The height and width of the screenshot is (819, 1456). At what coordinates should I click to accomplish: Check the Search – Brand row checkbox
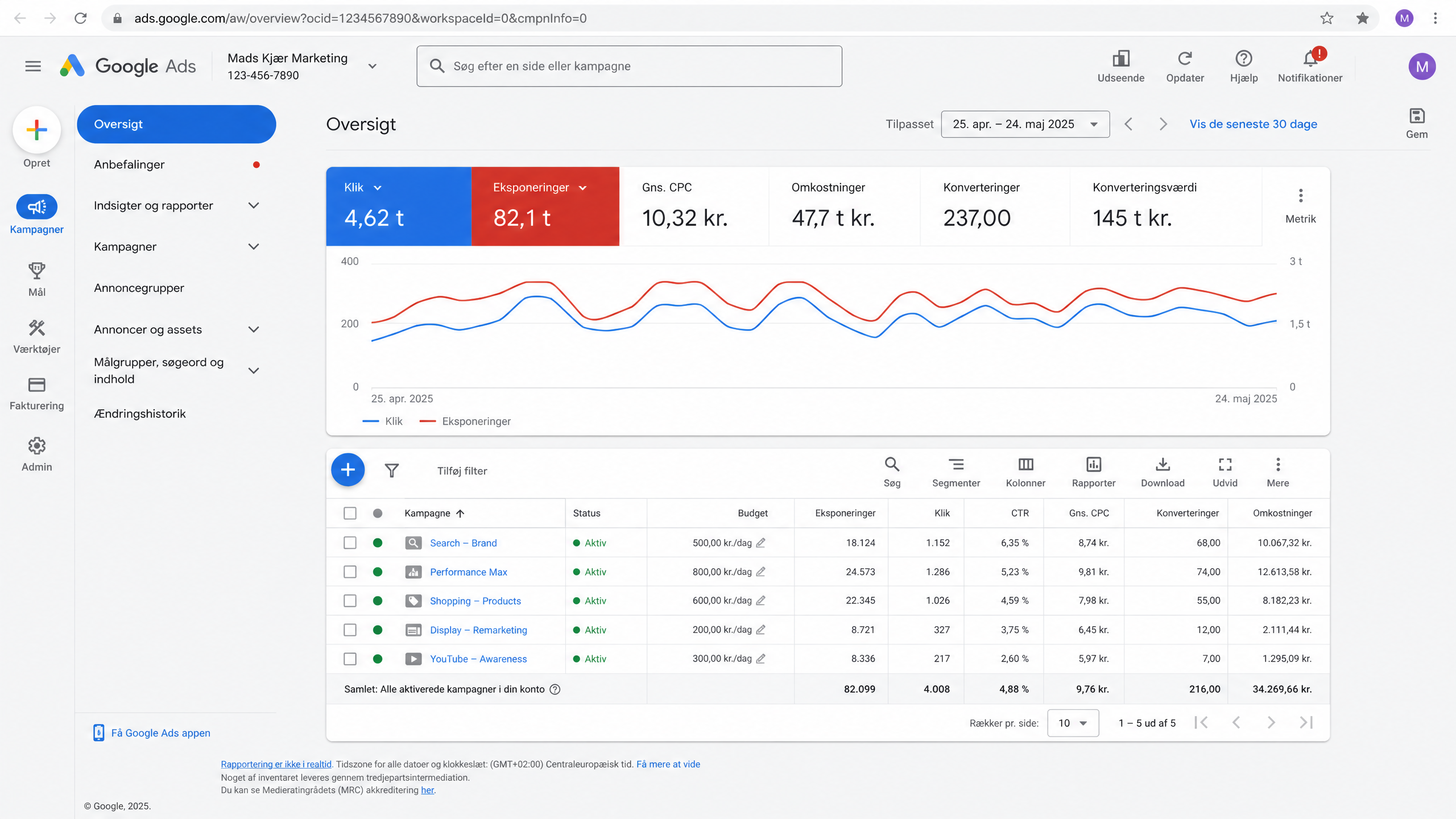(350, 543)
